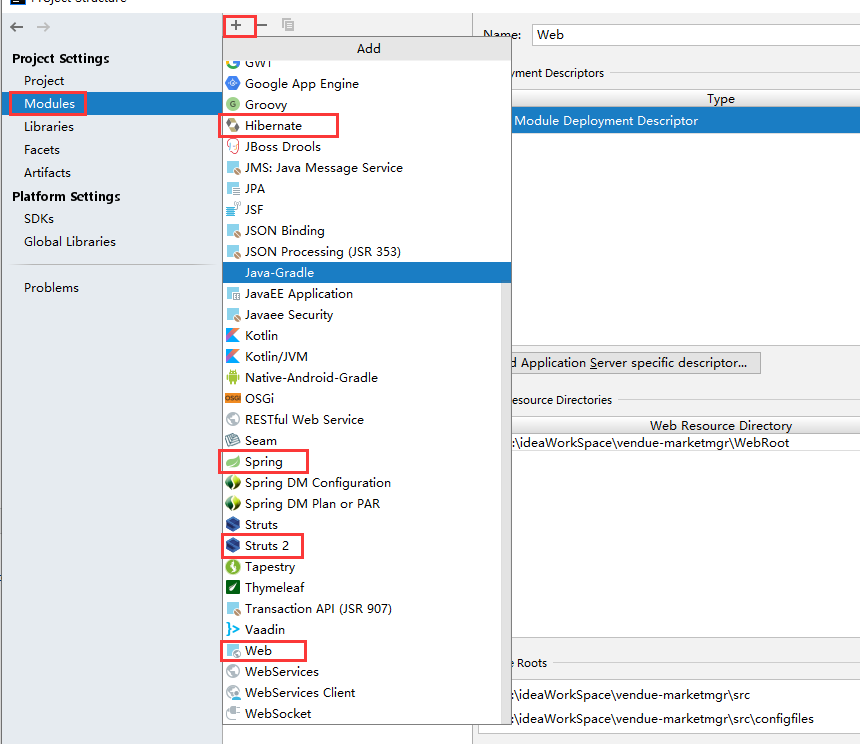Choose the WebServices entry

(x=362, y=672)
